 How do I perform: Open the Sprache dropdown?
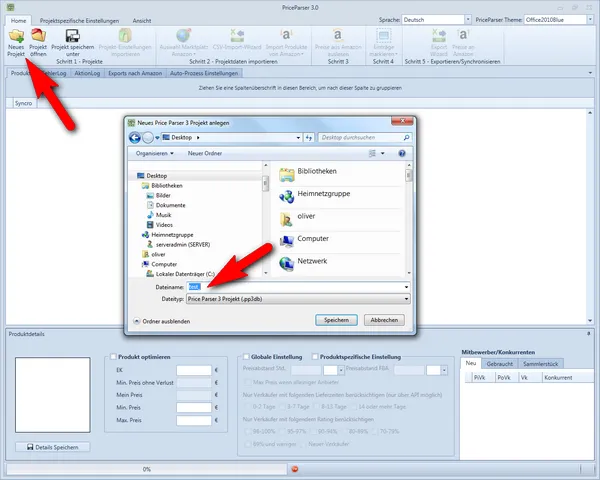(x=468, y=20)
